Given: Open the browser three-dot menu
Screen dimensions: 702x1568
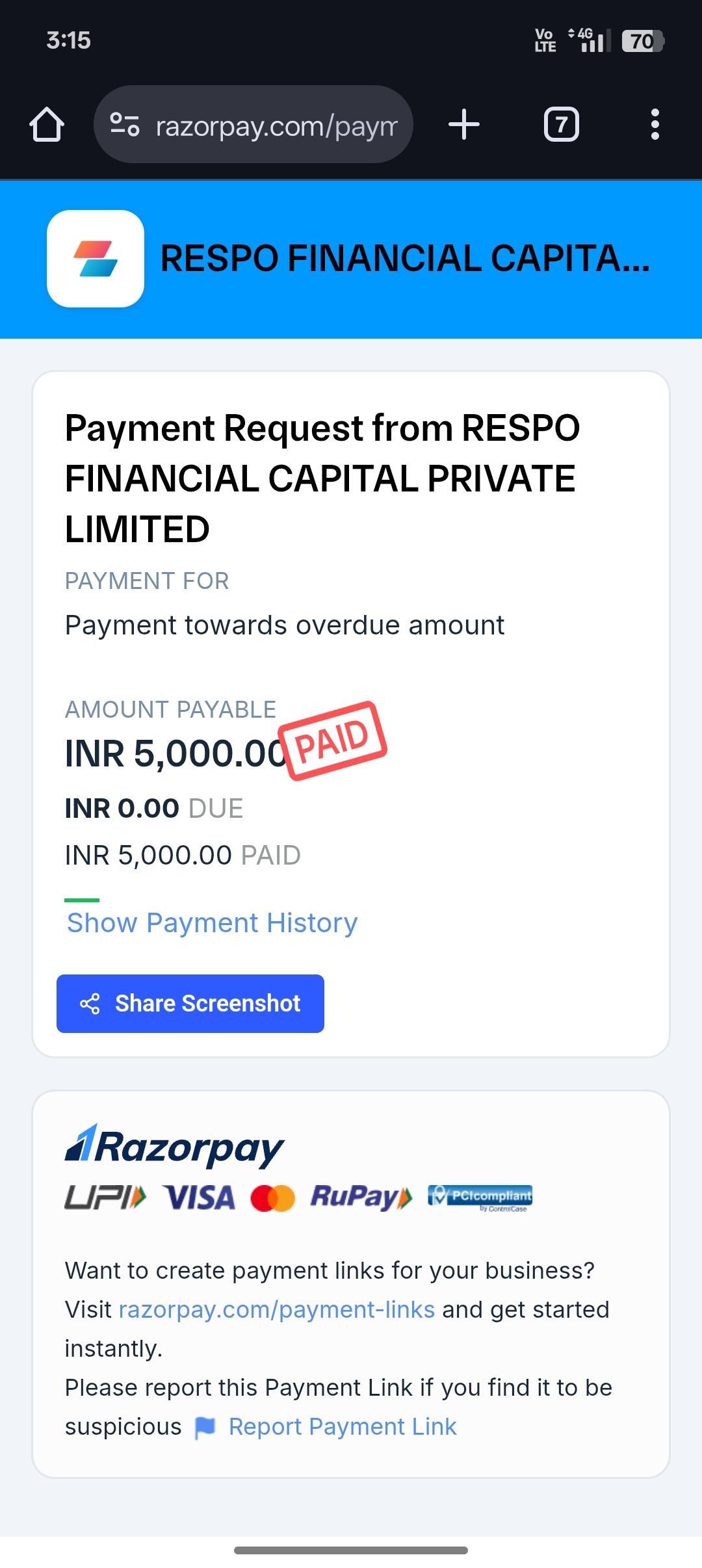Looking at the screenshot, I should coord(655,124).
